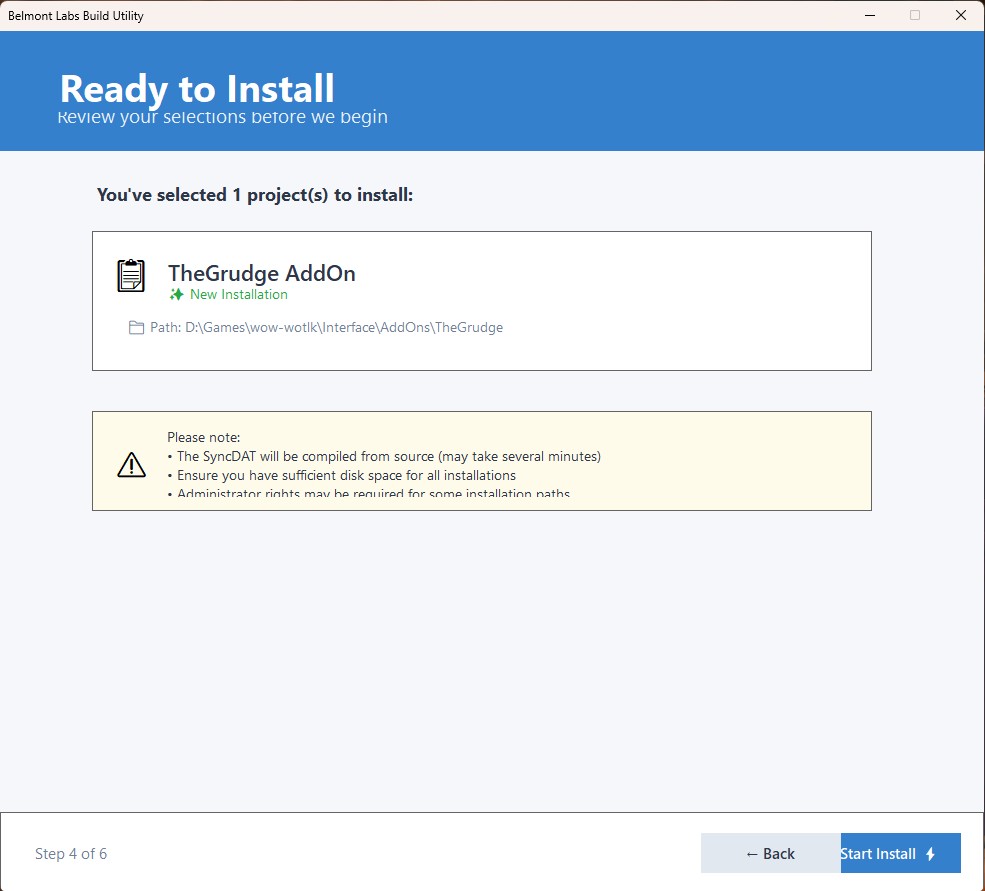Click the sufficient disk space note line
The image size is (985, 891).
pos(346,475)
